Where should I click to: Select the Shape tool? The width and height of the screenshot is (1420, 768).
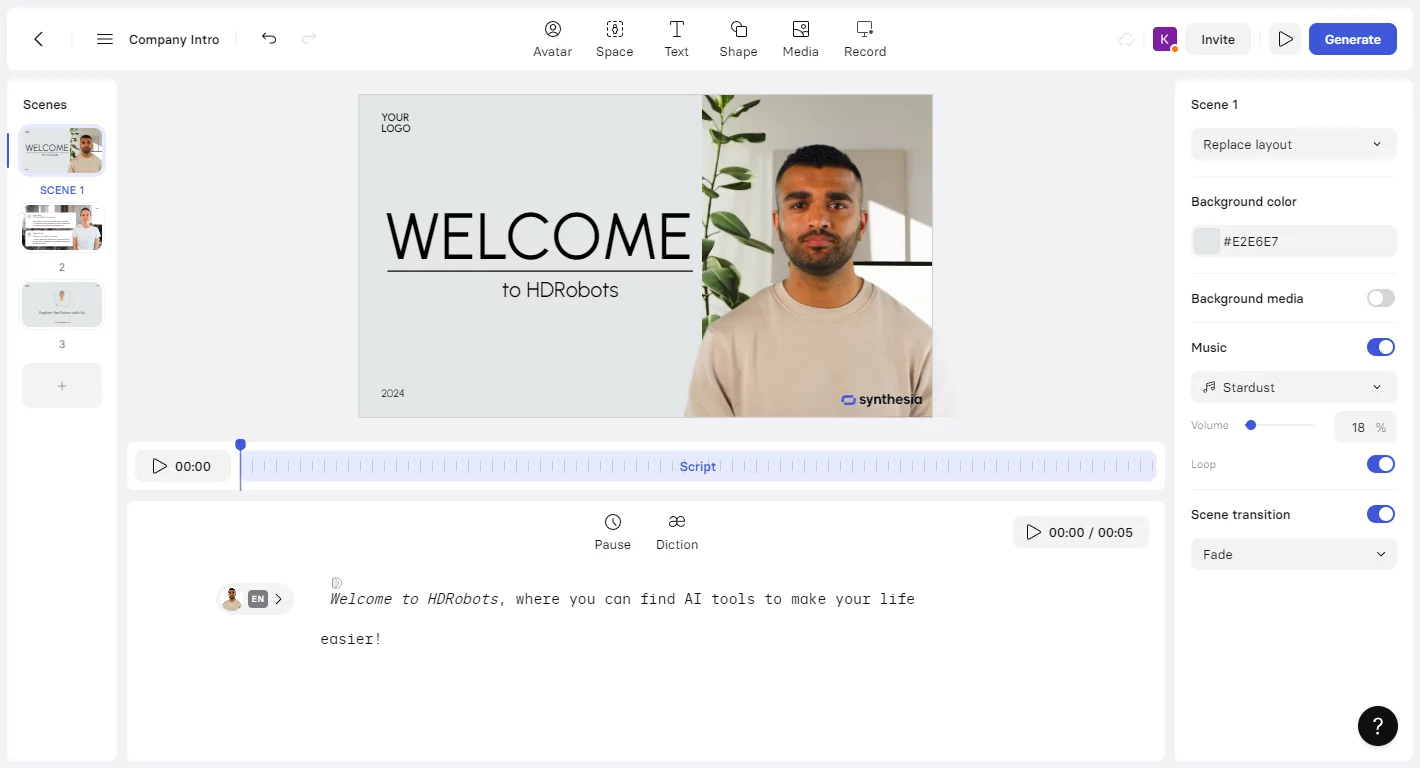click(x=738, y=39)
